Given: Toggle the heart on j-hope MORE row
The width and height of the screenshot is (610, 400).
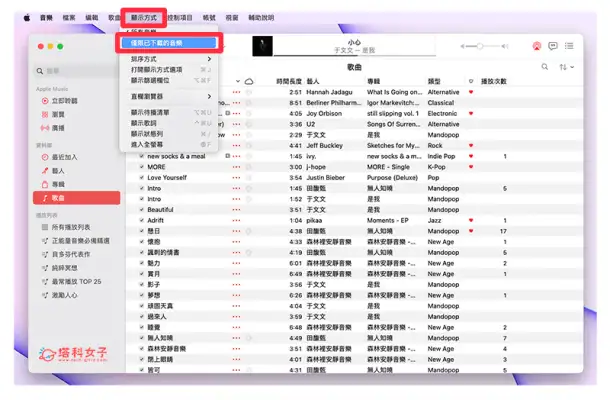Looking at the screenshot, I should click(471, 167).
